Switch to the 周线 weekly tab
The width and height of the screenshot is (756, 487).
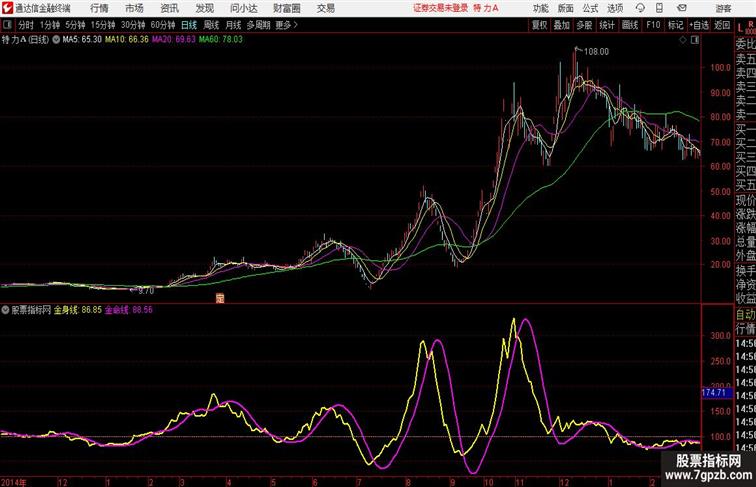(211, 25)
